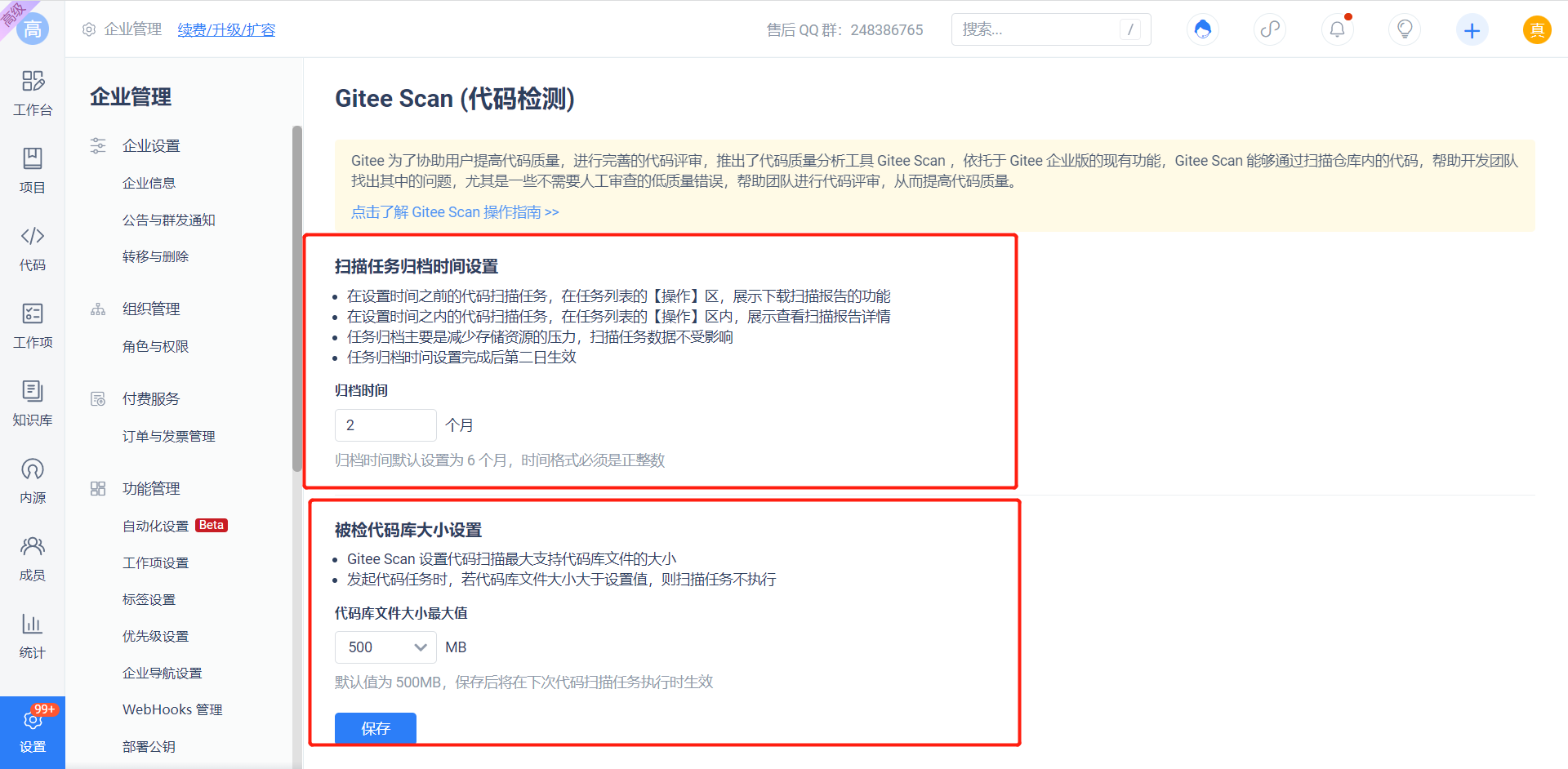Open the 500 MB size dropdown
This screenshot has width=1568, height=769.
(385, 647)
